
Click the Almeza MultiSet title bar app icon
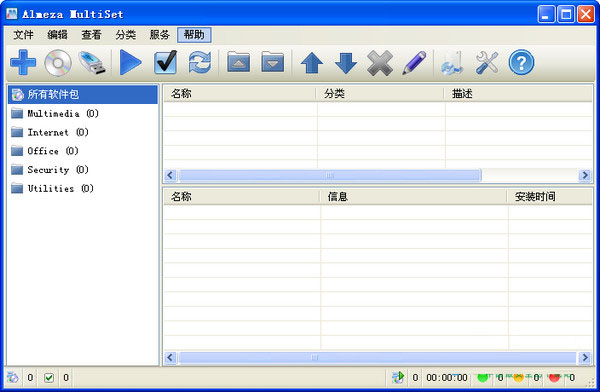click(x=12, y=14)
